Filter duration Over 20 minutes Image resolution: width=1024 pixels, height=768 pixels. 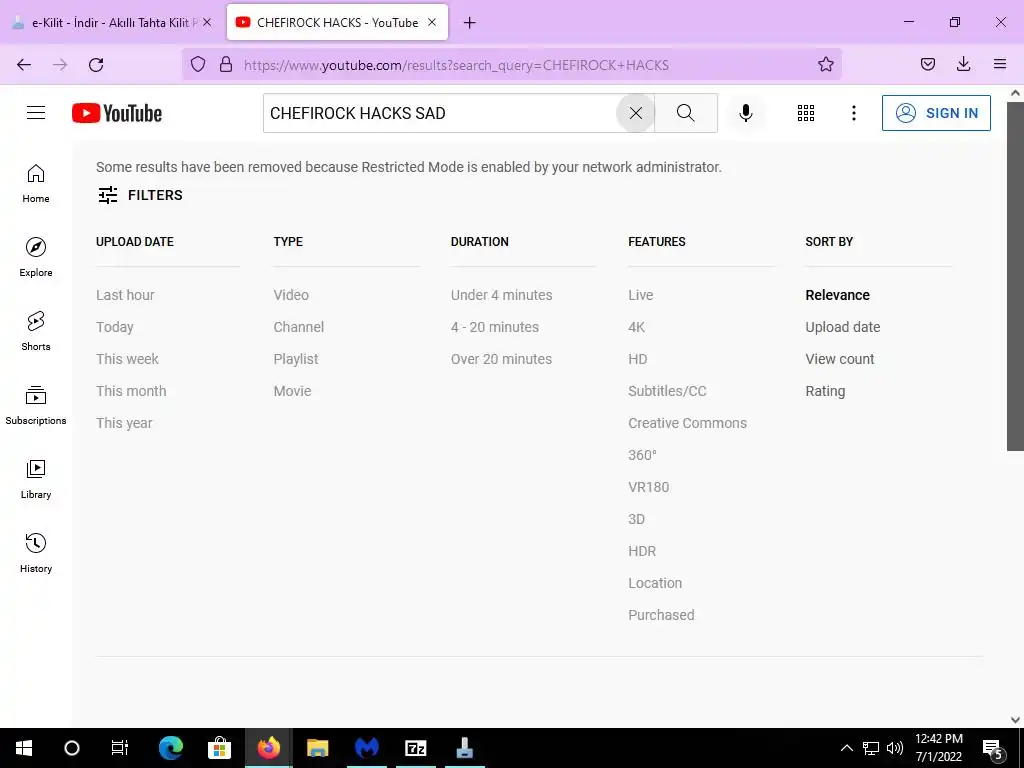tap(502, 359)
